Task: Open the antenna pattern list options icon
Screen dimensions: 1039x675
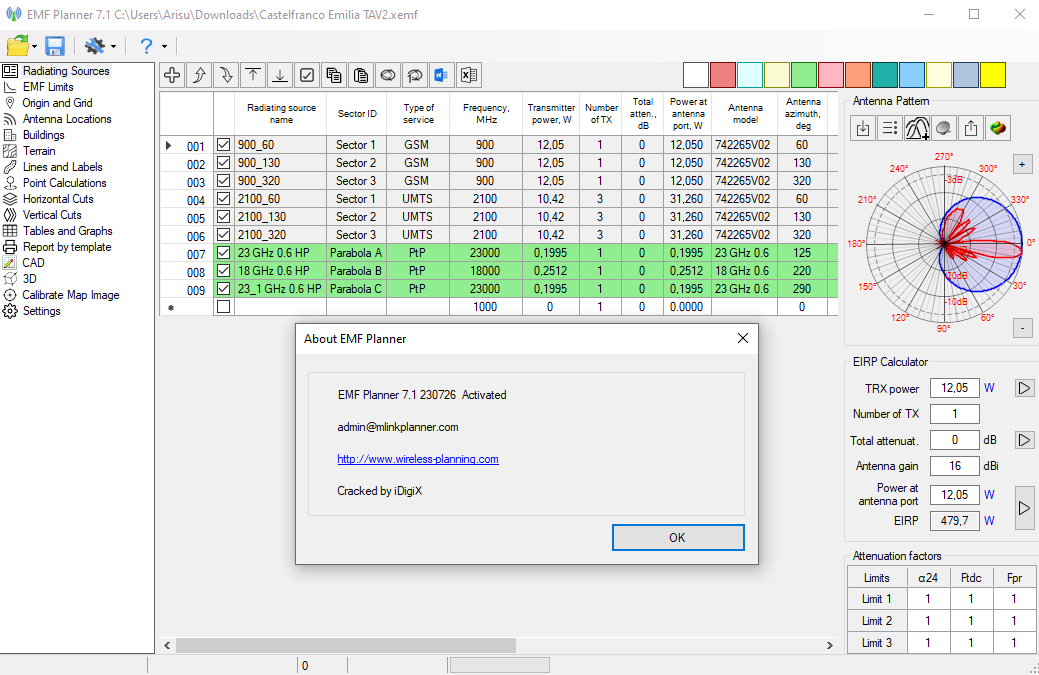Action: click(890, 128)
